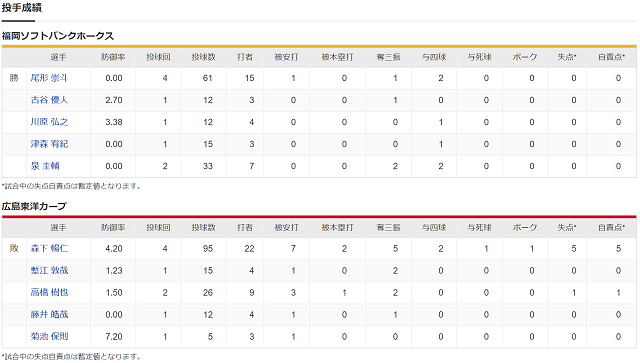Select batters faced 9 in 高橋 樹也 row
Viewport: 640px width, 363px height.
tap(252, 292)
